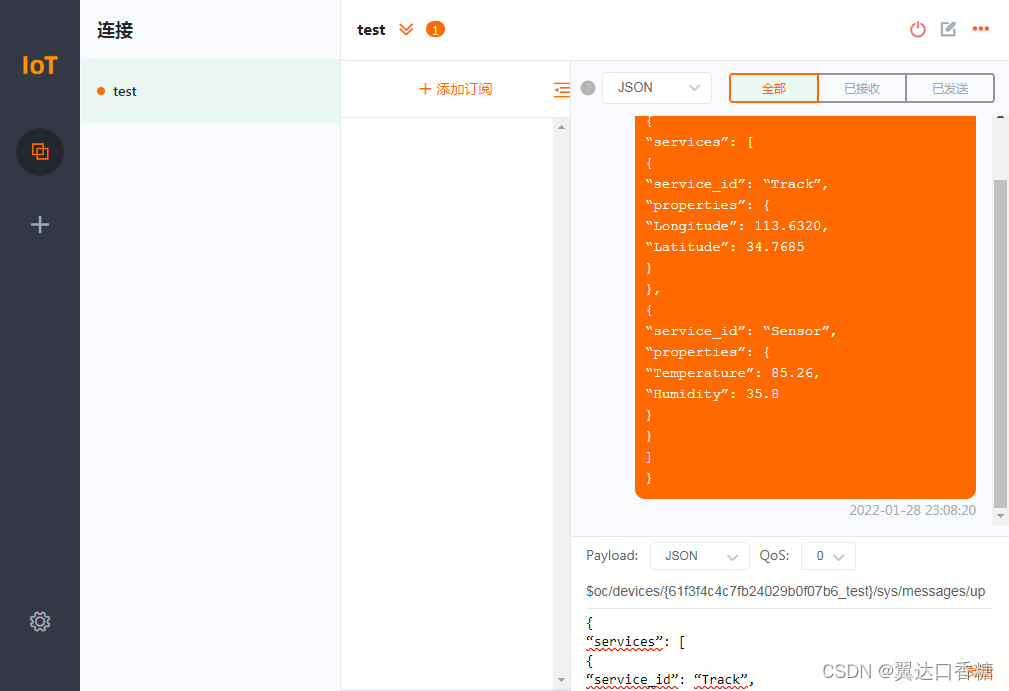
Task: Click the message list scroll down arrow
Action: coord(1000,516)
